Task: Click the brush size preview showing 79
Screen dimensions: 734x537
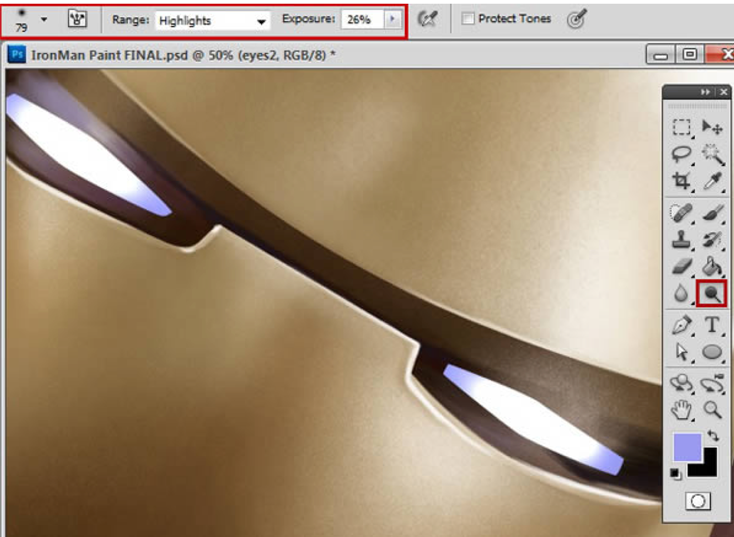Action: click(21, 20)
